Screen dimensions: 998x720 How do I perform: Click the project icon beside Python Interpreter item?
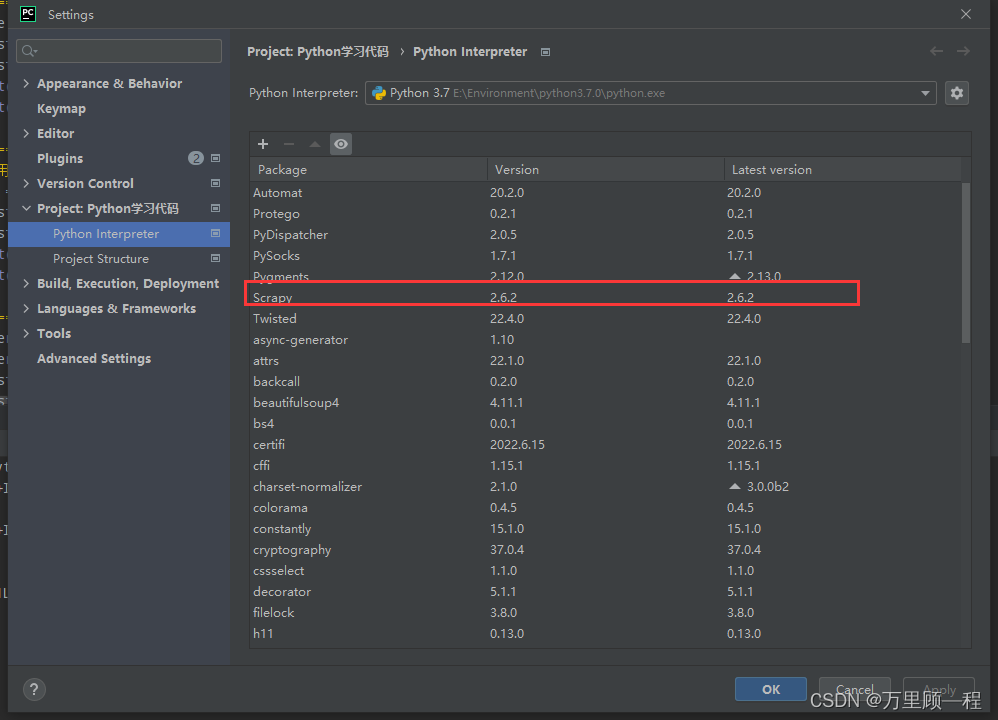[x=216, y=234]
